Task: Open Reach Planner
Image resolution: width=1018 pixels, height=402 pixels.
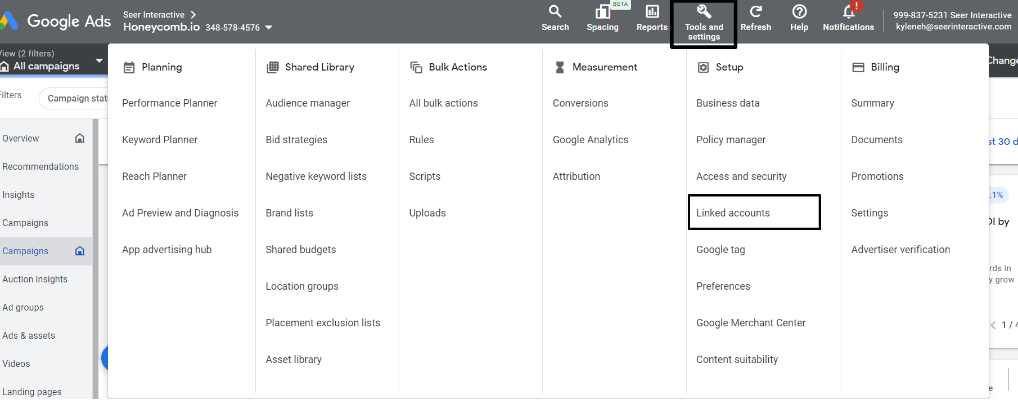Action: tap(155, 177)
